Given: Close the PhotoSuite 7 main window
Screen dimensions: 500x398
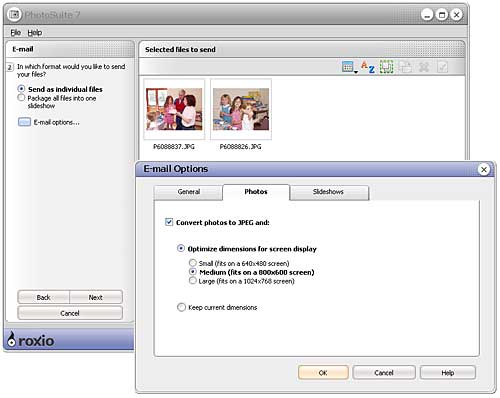Looking at the screenshot, I should [x=457, y=15].
